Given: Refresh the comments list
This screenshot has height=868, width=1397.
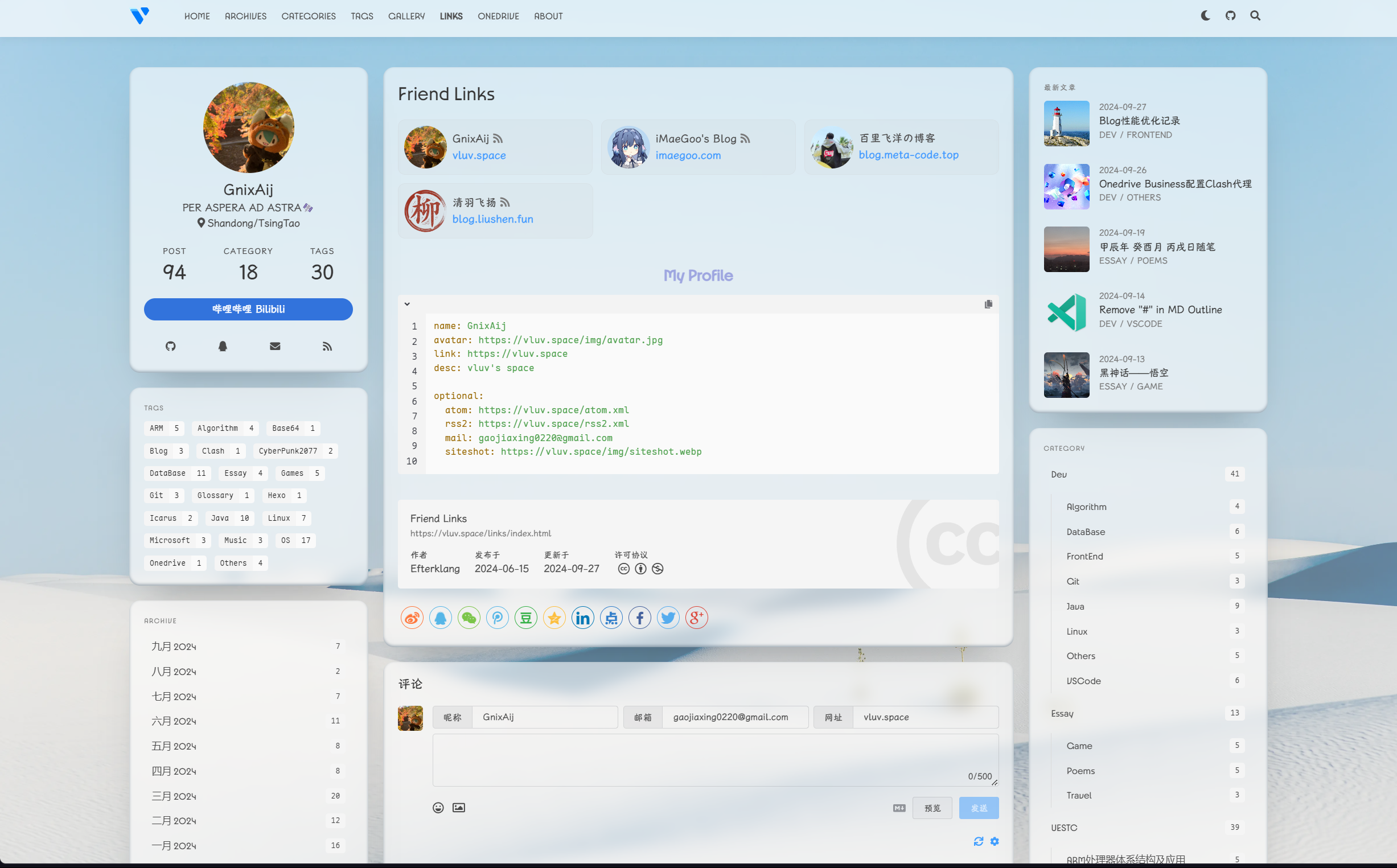Looking at the screenshot, I should click(x=979, y=841).
